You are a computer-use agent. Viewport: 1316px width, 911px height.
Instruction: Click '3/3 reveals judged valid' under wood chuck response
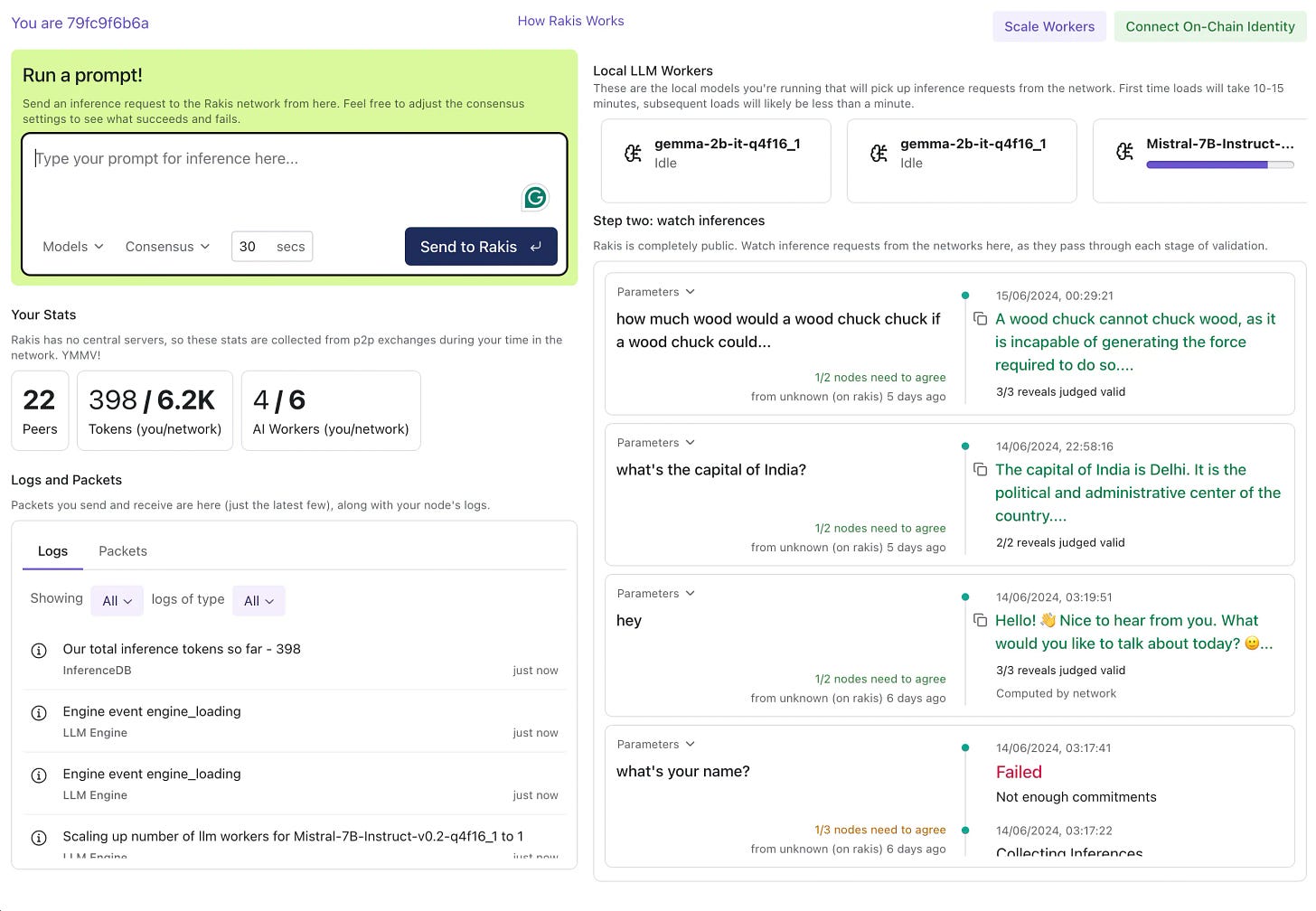click(x=1060, y=392)
